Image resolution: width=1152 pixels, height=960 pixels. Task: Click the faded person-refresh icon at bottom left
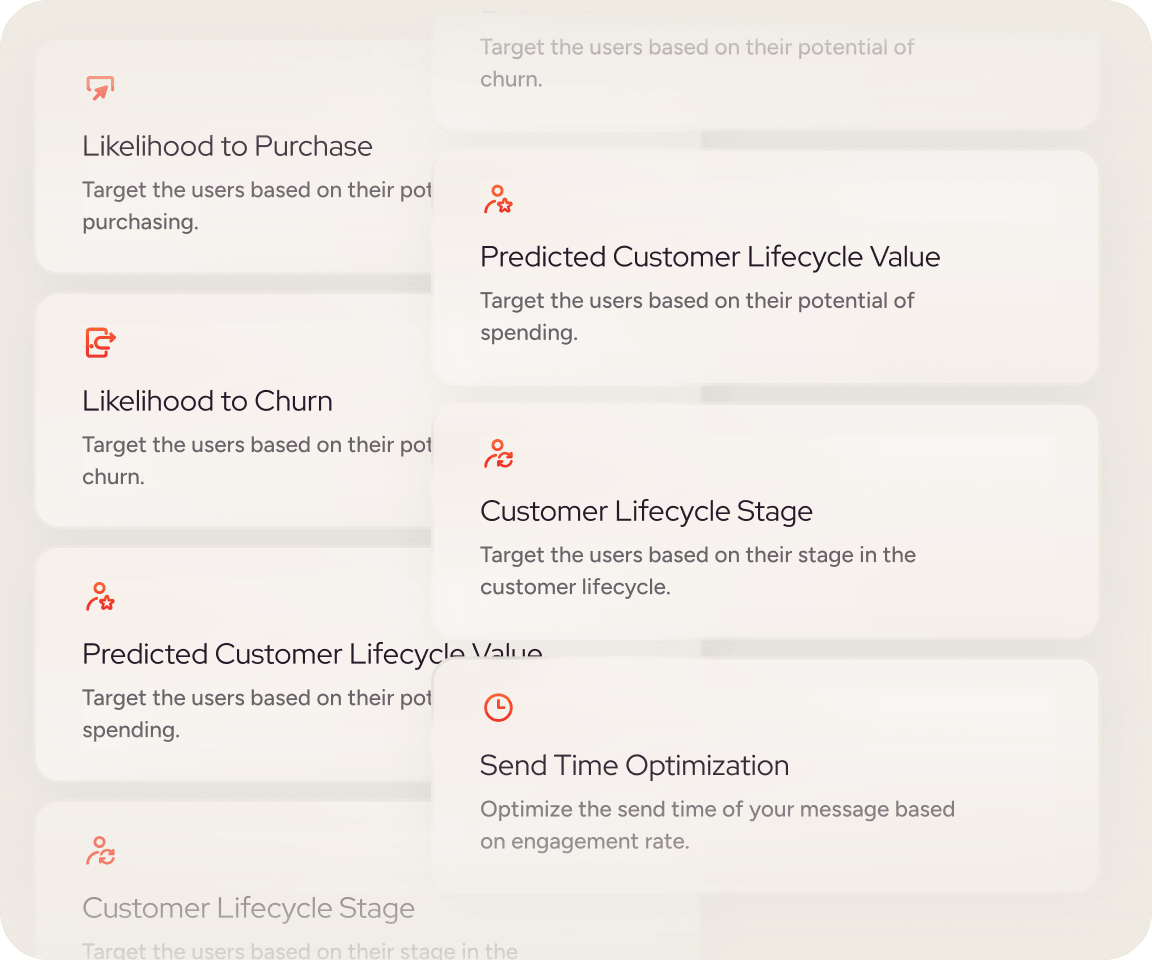pos(100,851)
